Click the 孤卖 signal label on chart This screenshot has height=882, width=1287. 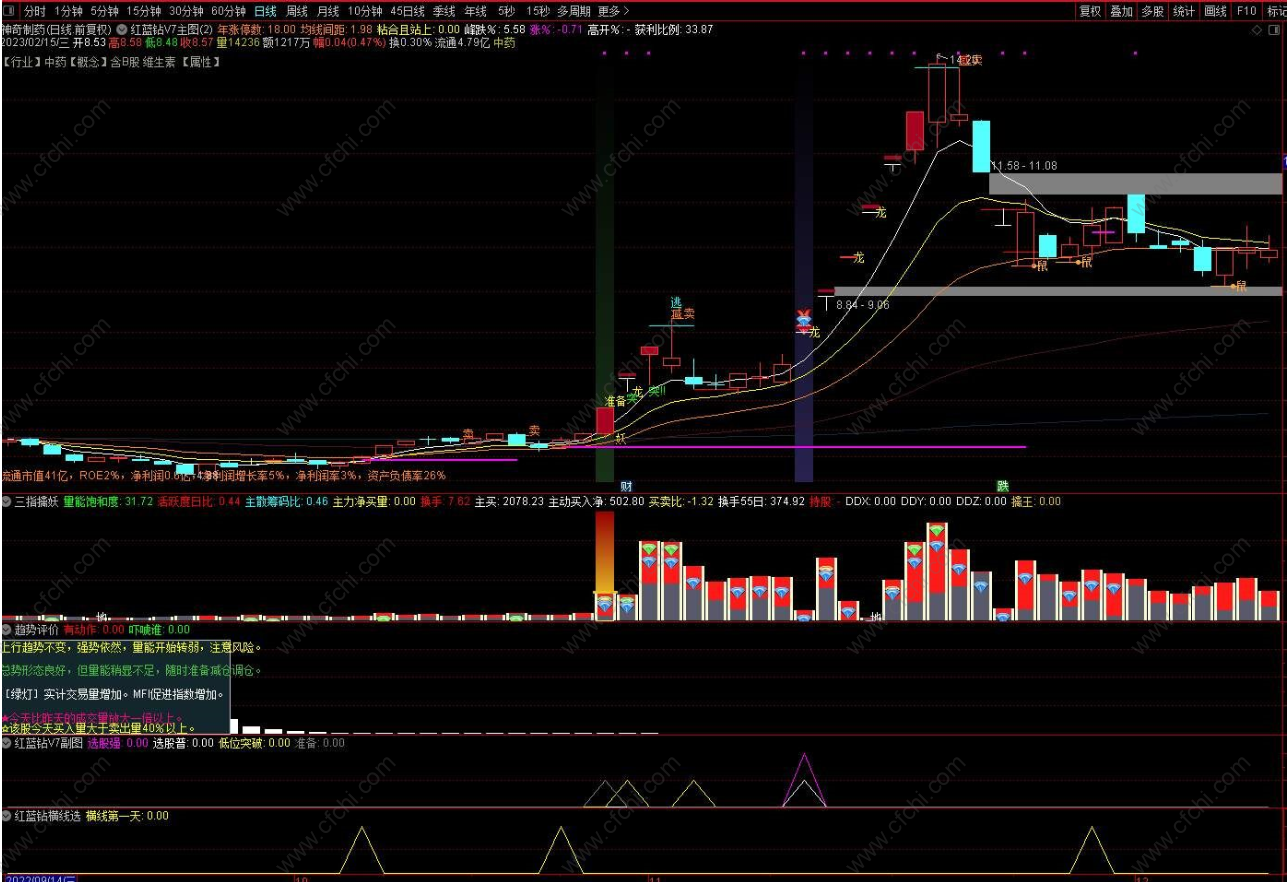coord(683,314)
